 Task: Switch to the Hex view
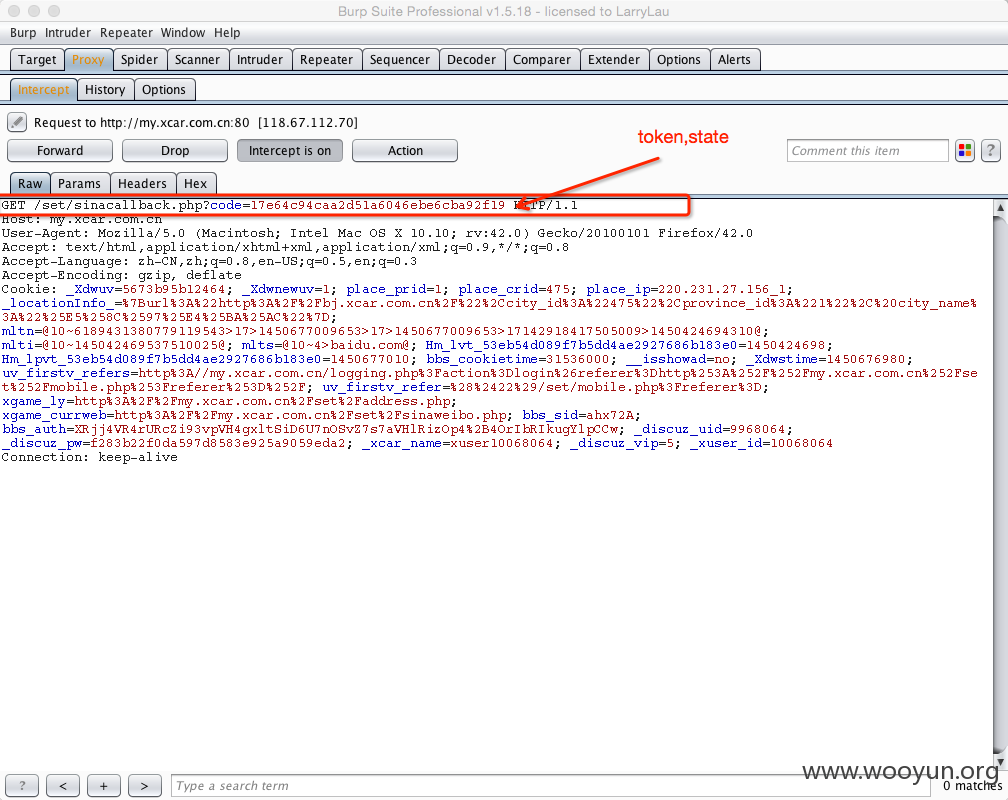point(195,184)
